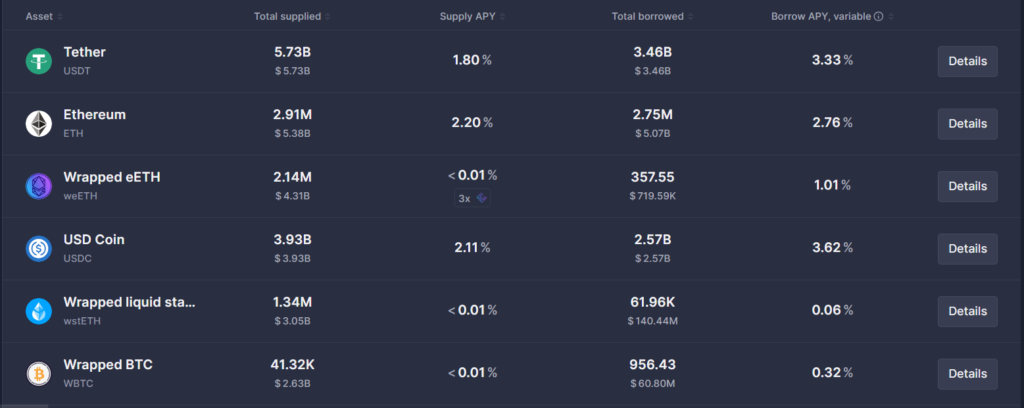1024x408 pixels.
Task: Click the wstETH water-drop token icon
Action: 39,311
